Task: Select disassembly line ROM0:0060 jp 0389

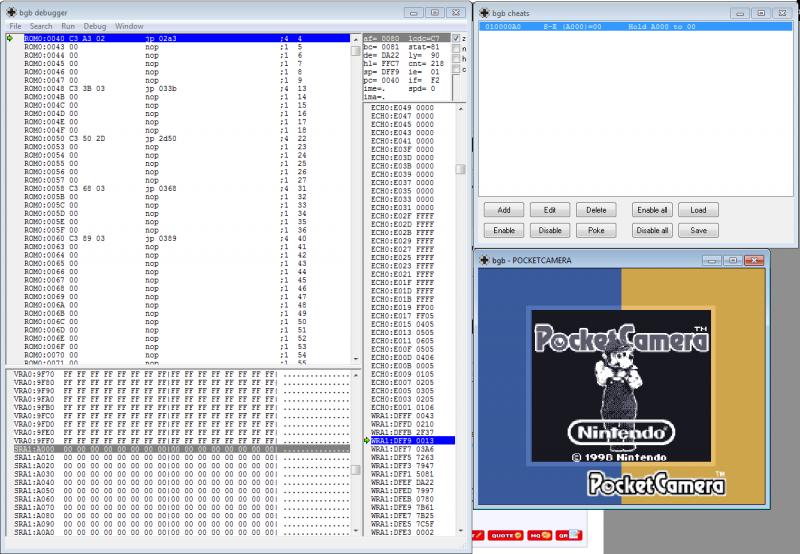Action: point(187,238)
